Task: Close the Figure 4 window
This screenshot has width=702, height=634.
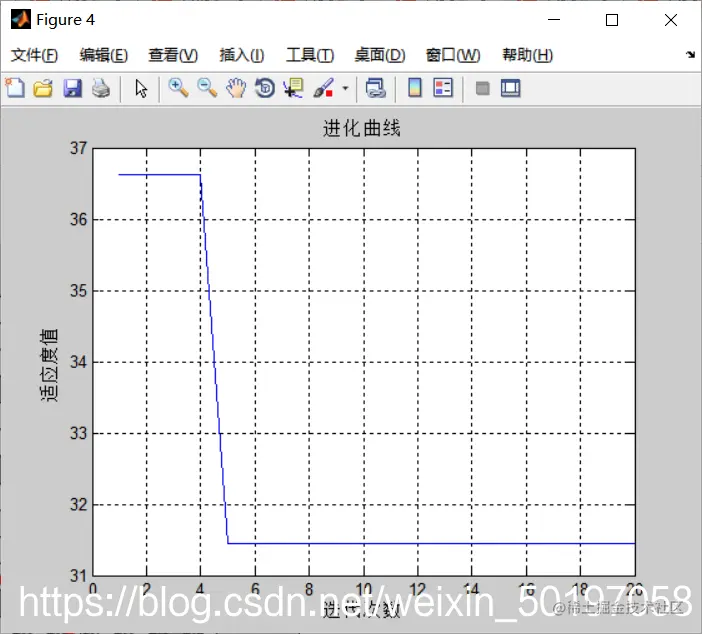Action: [671, 20]
